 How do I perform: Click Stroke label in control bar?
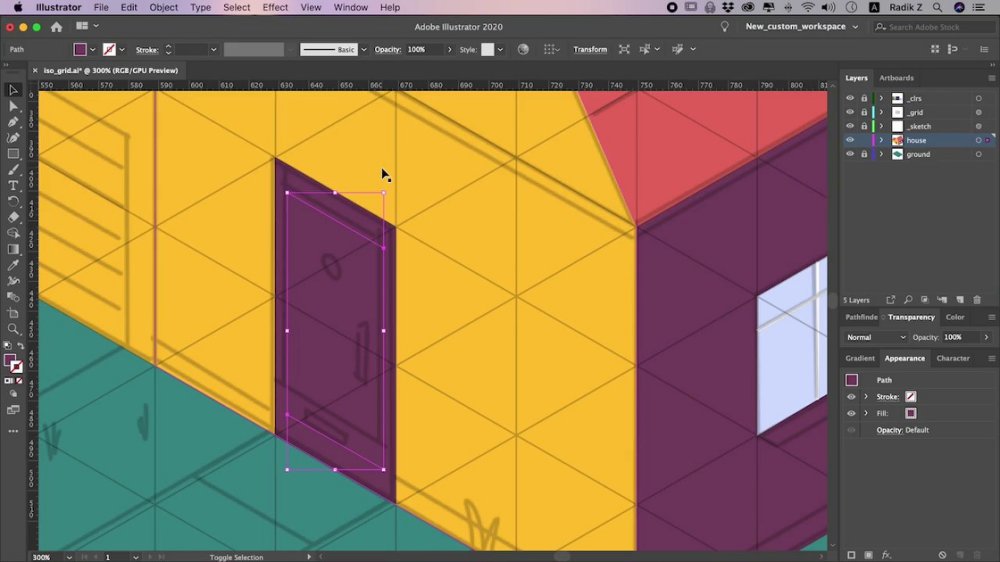[x=147, y=50]
